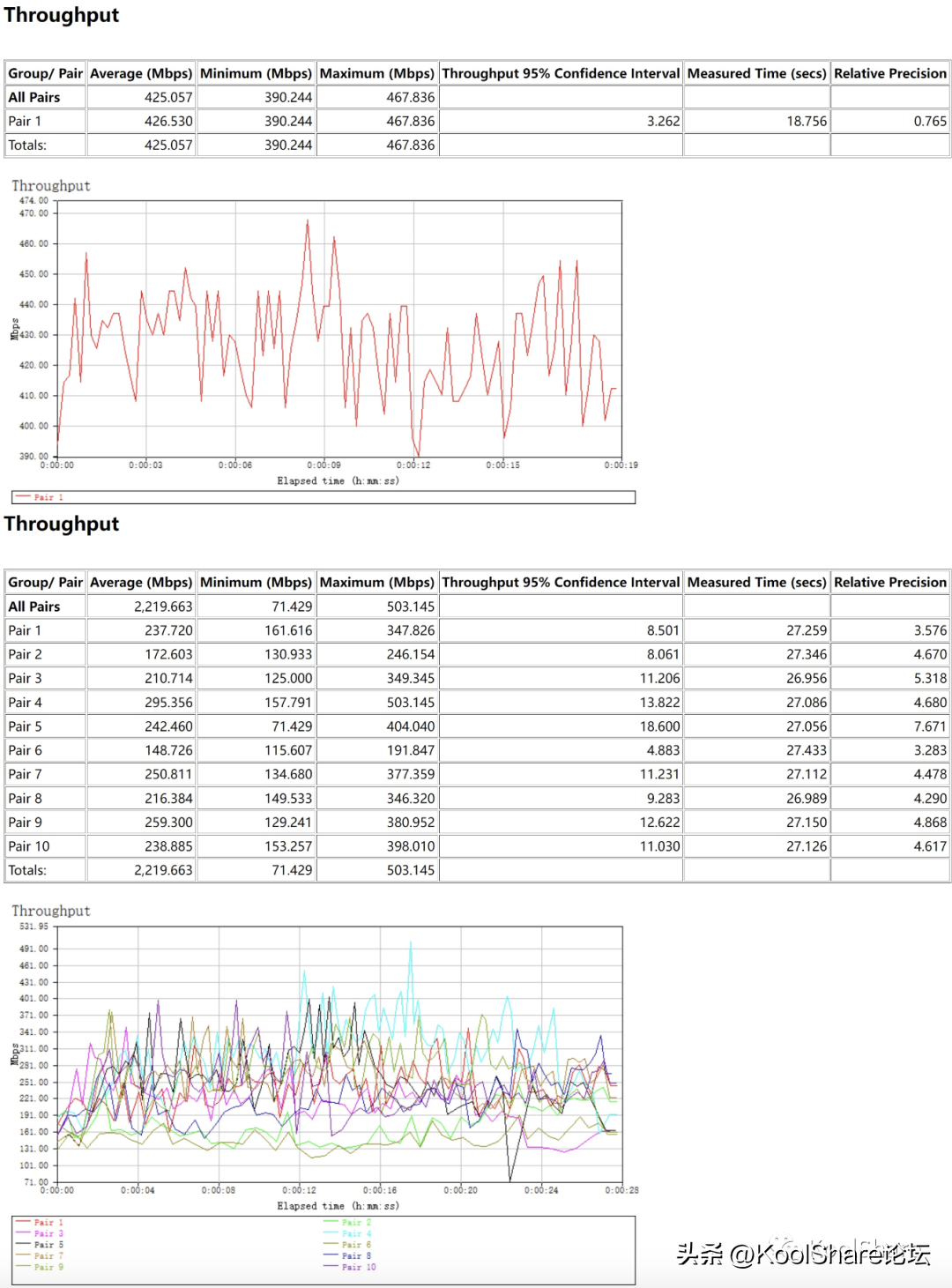Image resolution: width=952 pixels, height=1288 pixels.
Task: Click the Pair 1 minimum value 161.616
Action: [x=288, y=630]
